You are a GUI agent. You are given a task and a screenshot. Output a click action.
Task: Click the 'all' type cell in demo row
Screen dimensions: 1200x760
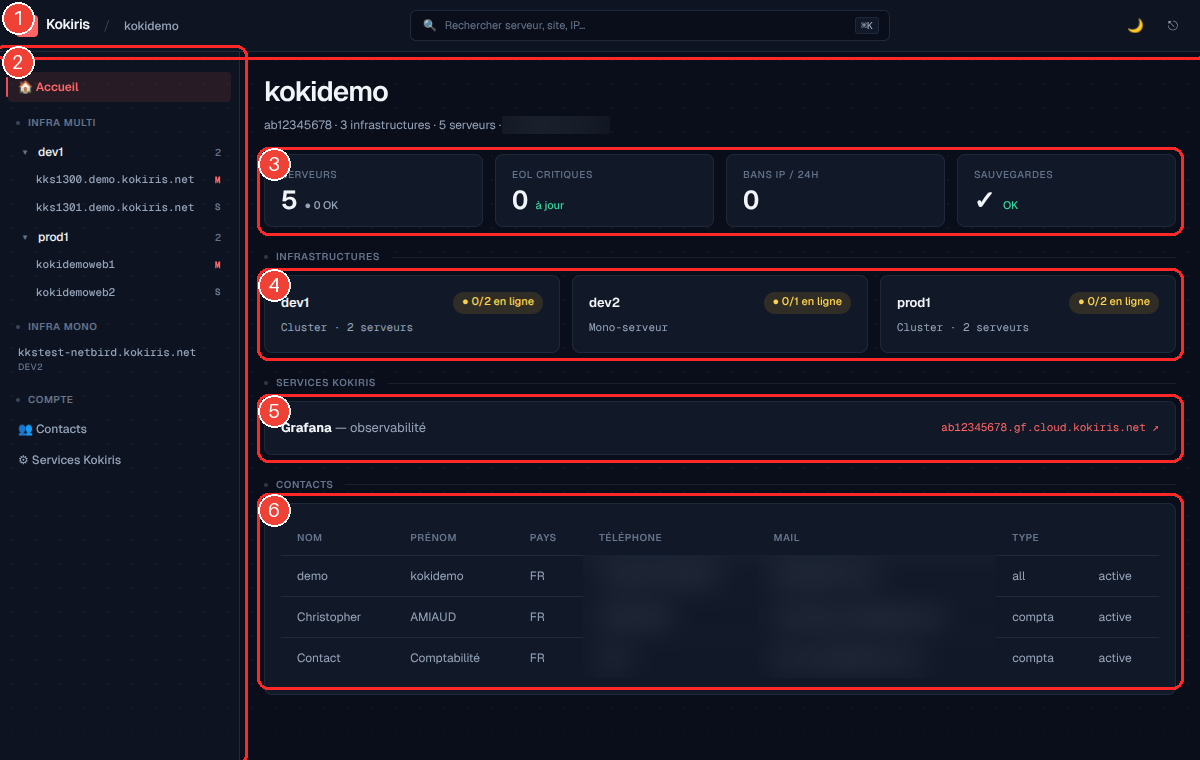click(1019, 576)
